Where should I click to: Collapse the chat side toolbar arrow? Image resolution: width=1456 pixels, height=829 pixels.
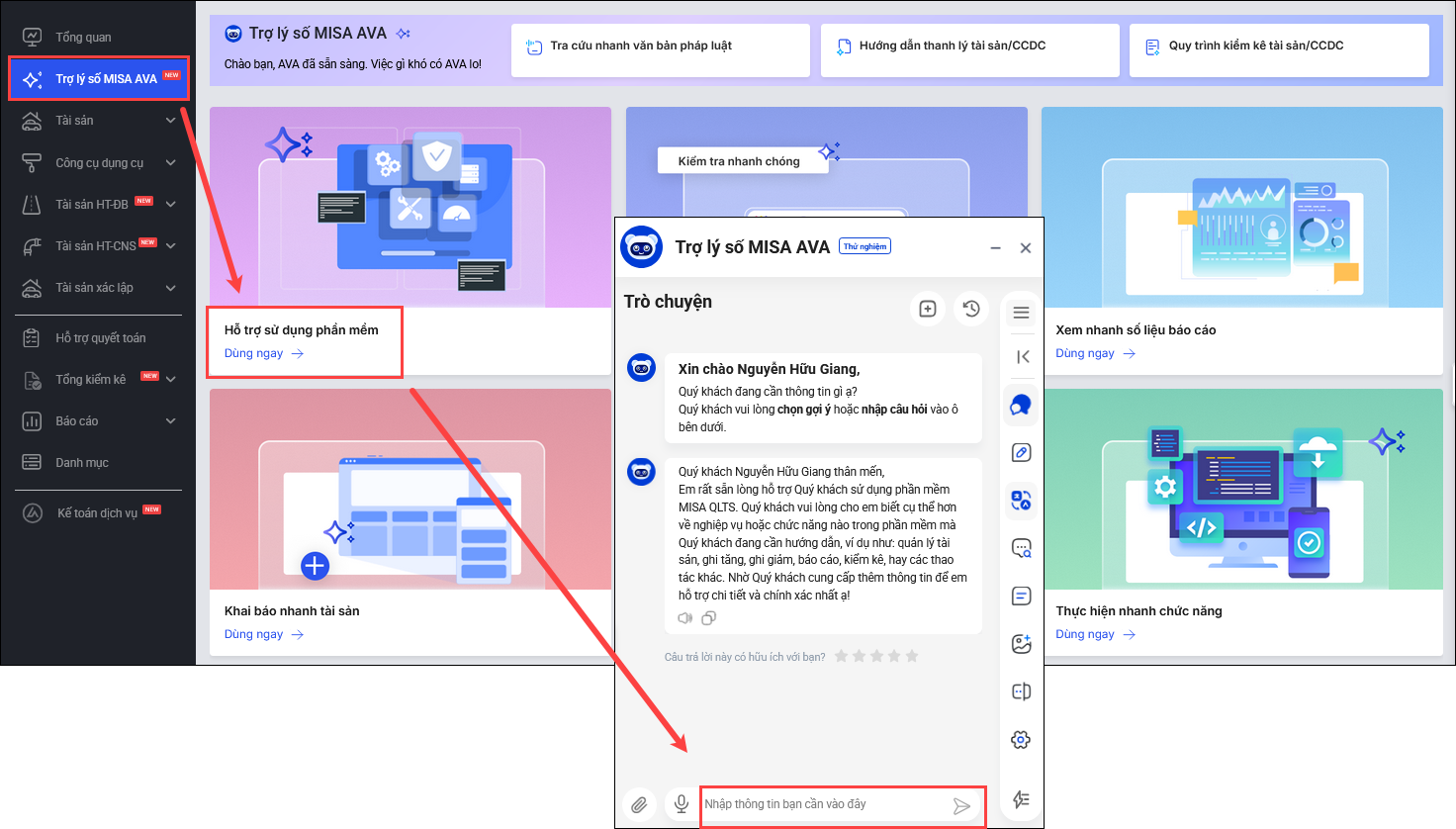click(1022, 356)
